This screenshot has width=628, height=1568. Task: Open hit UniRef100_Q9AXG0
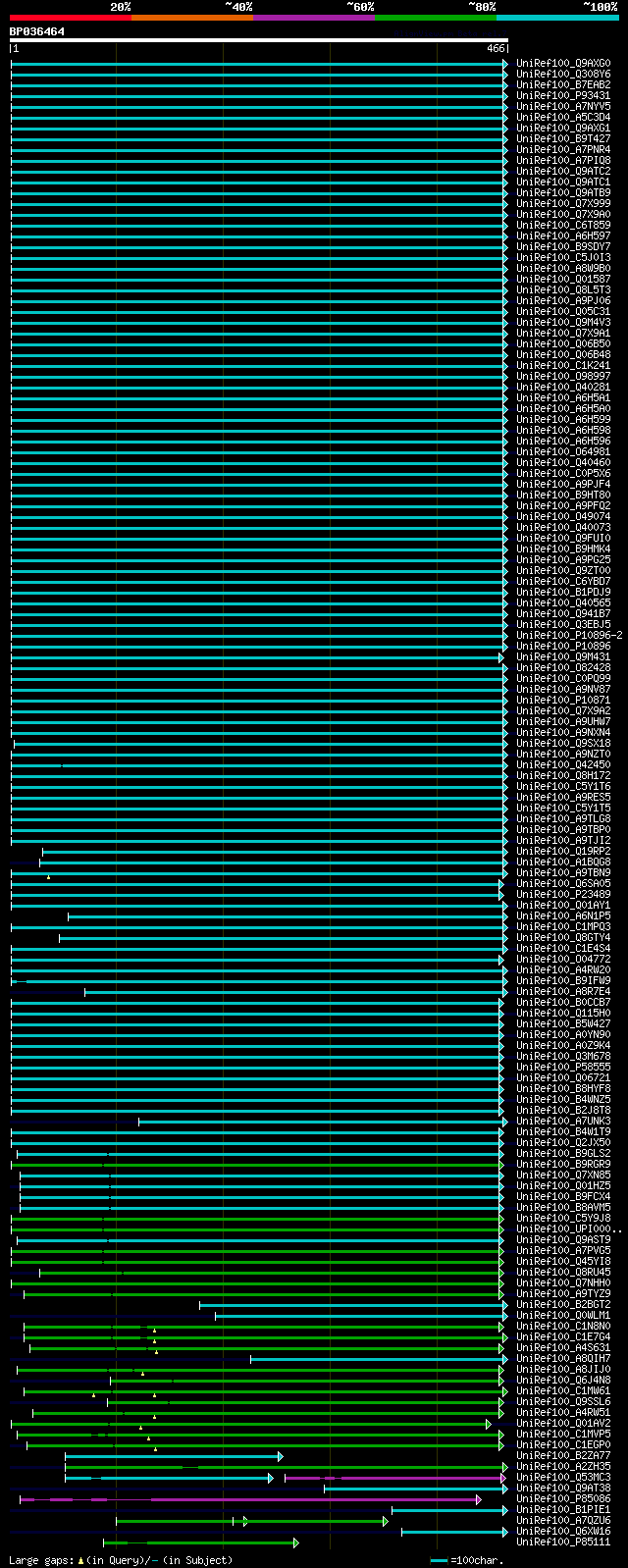tap(563, 64)
